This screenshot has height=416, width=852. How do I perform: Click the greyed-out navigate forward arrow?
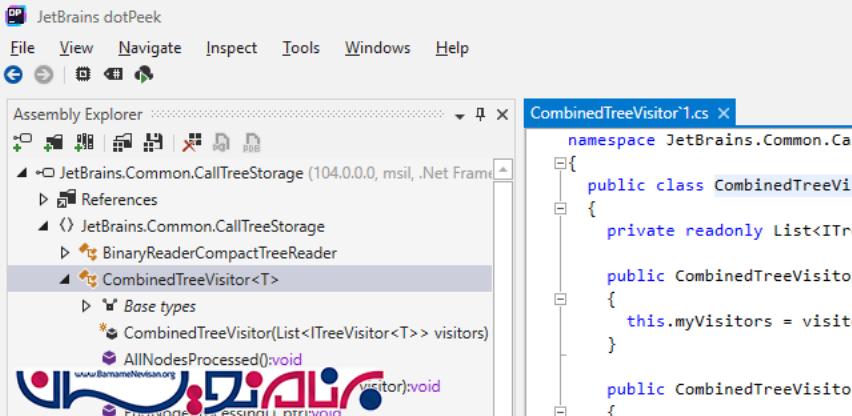(44, 74)
